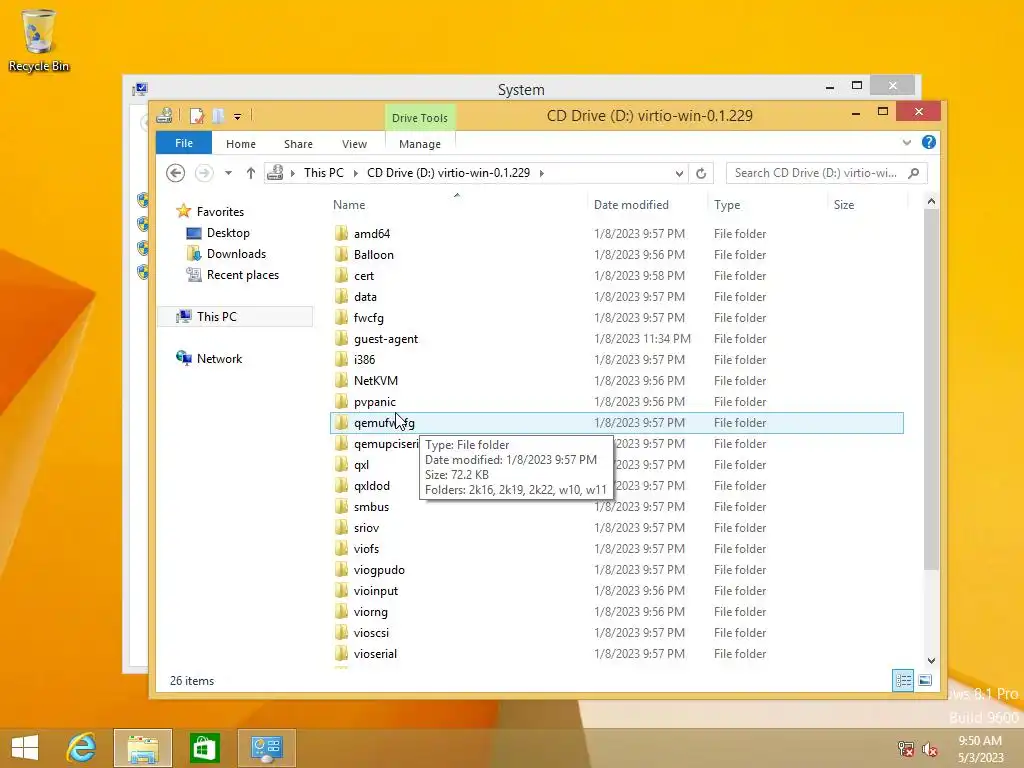Click the Properties quick access toolbar icon
The image size is (1024, 768).
point(197,116)
